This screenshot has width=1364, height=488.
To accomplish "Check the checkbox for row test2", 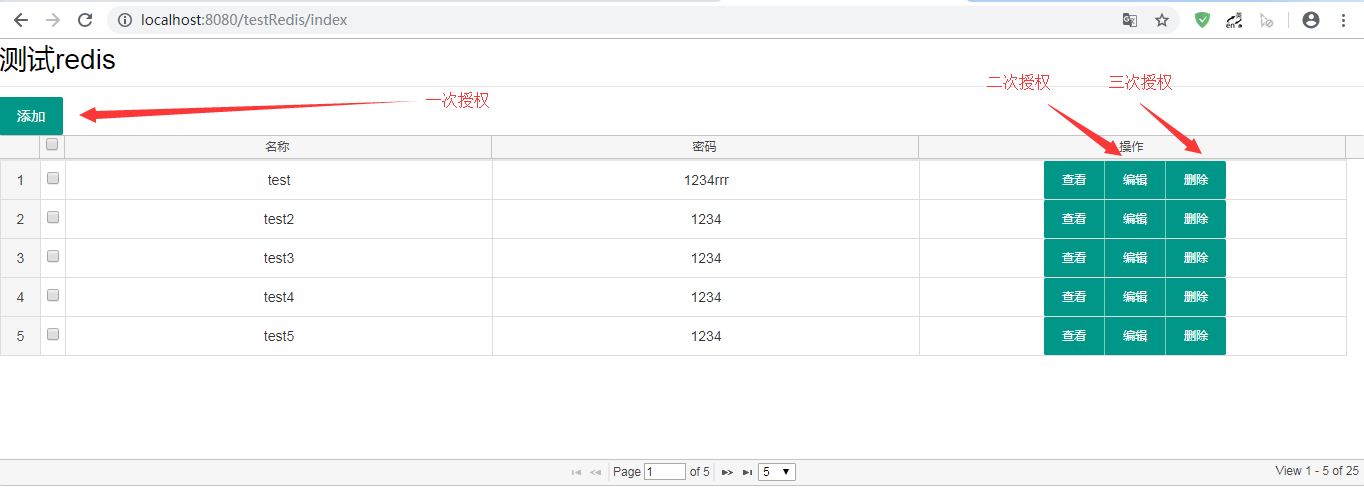I will click(53, 217).
